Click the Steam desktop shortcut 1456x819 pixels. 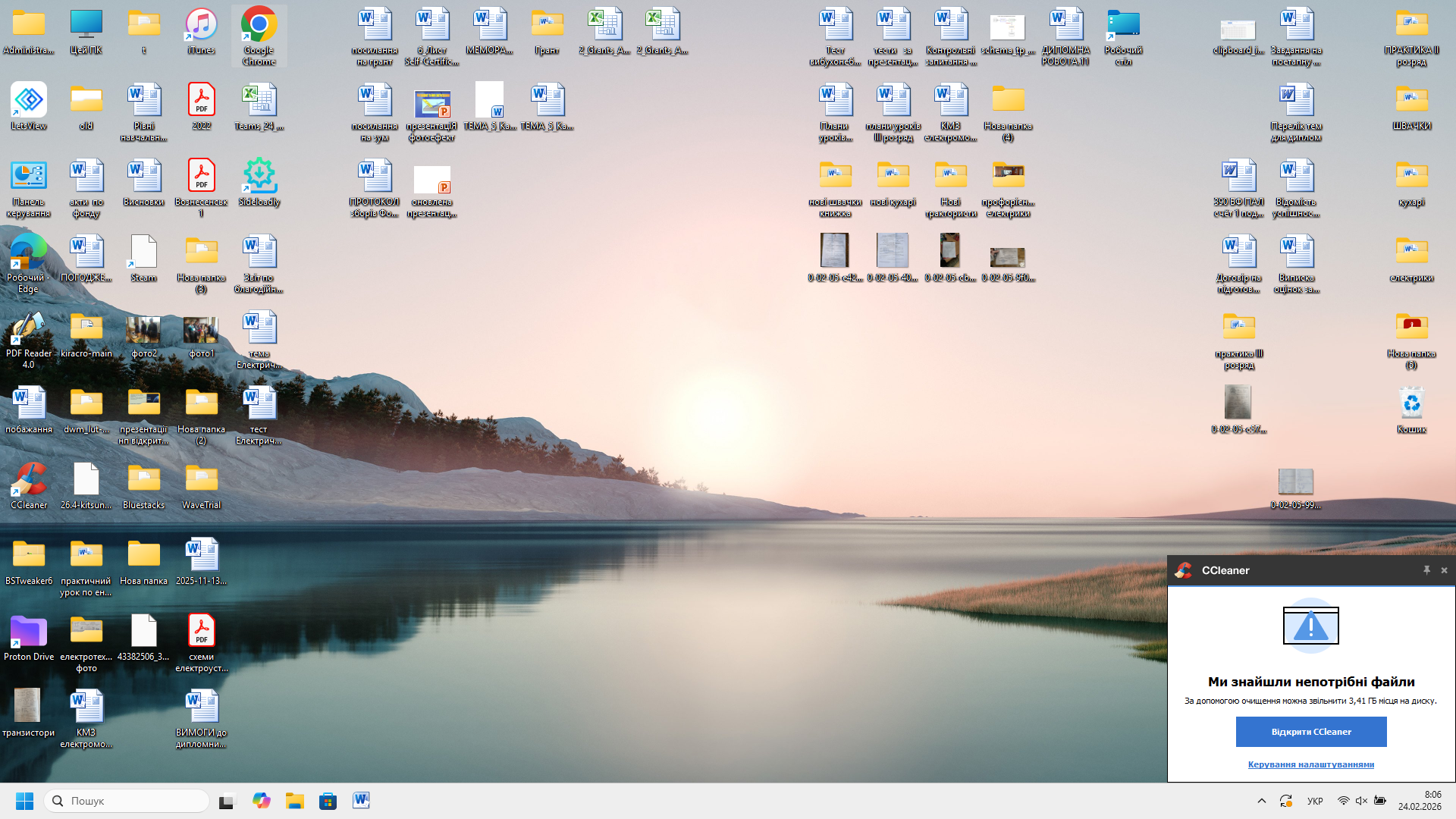(143, 253)
